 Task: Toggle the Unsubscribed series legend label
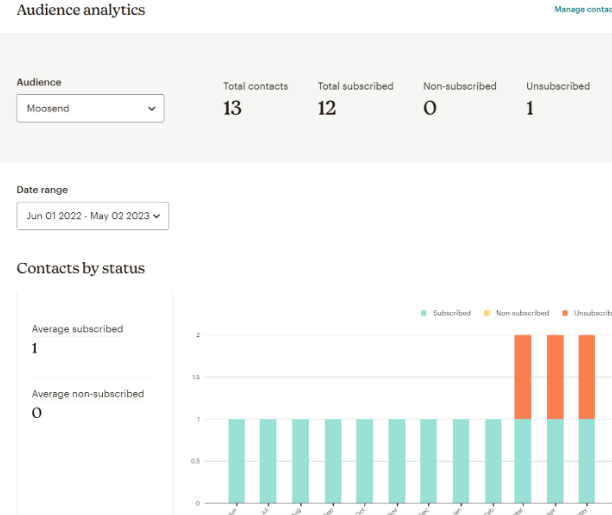point(592,313)
